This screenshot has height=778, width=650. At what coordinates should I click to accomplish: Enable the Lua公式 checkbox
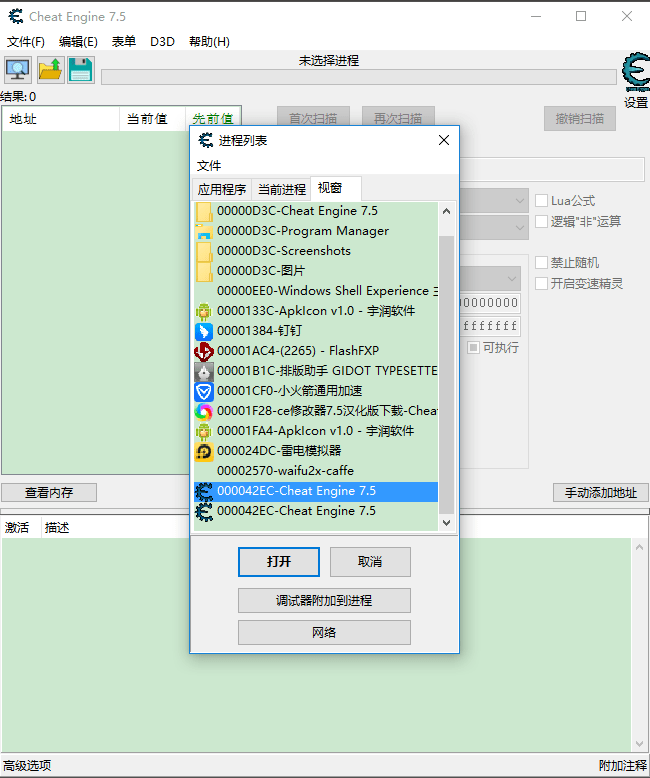(541, 201)
